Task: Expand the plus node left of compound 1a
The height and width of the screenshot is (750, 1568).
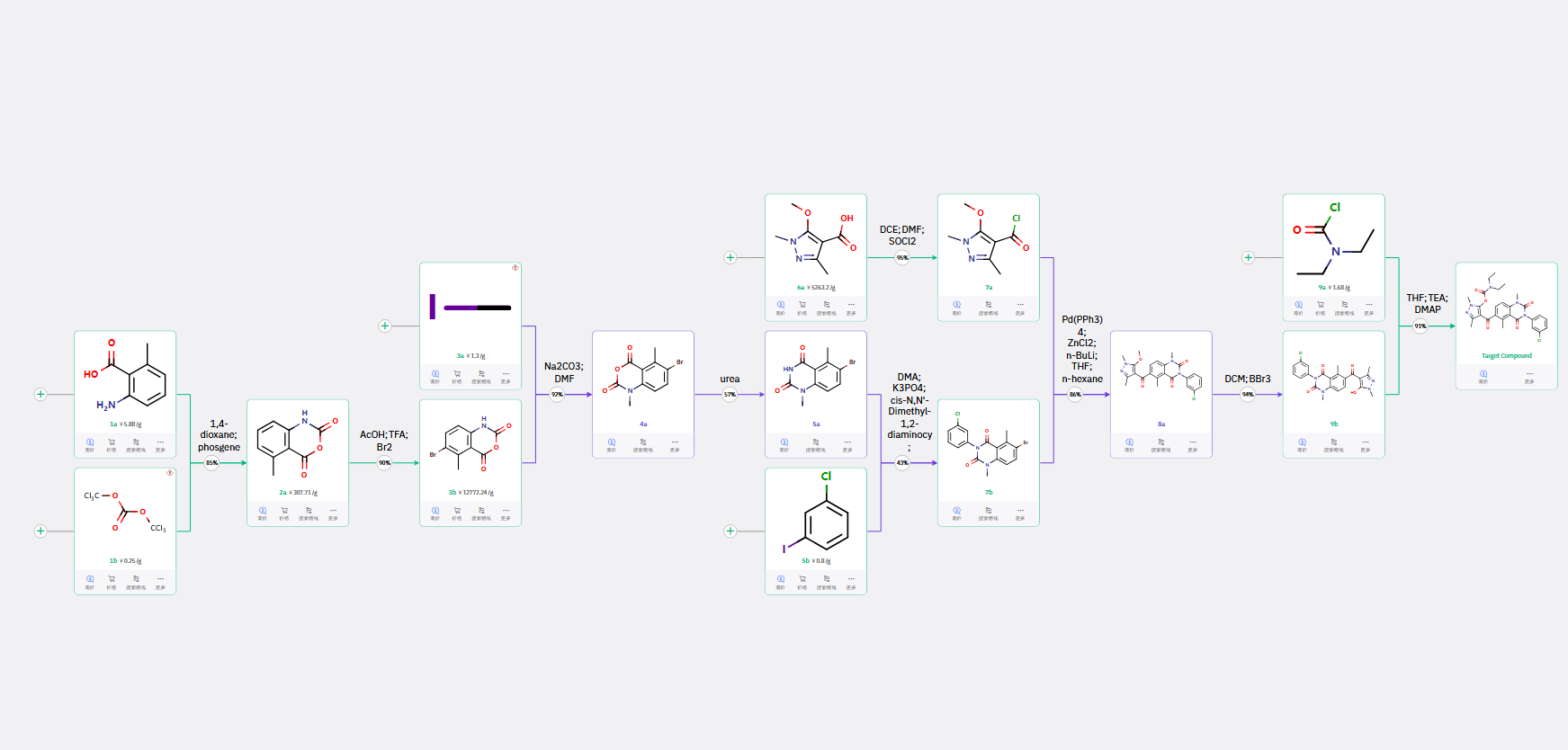Action: (x=40, y=394)
